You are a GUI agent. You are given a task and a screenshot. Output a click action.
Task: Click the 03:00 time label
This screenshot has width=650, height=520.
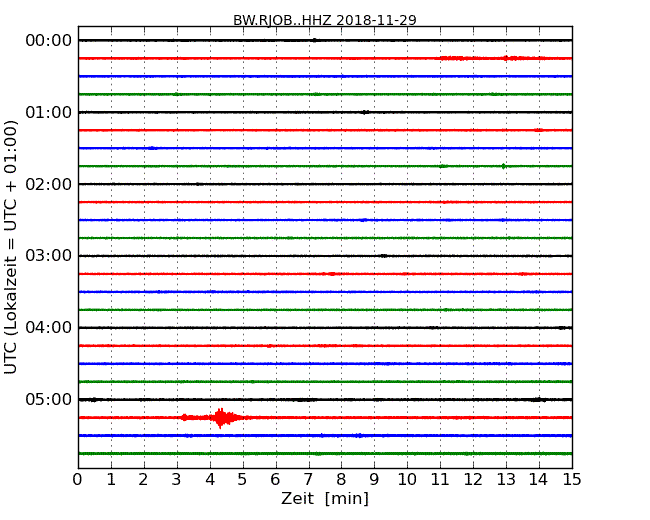click(x=49, y=255)
